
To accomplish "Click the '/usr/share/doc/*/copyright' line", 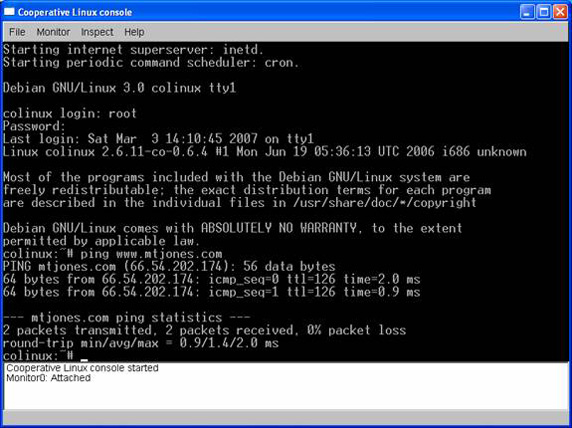I will pyautogui.click(x=240, y=203).
